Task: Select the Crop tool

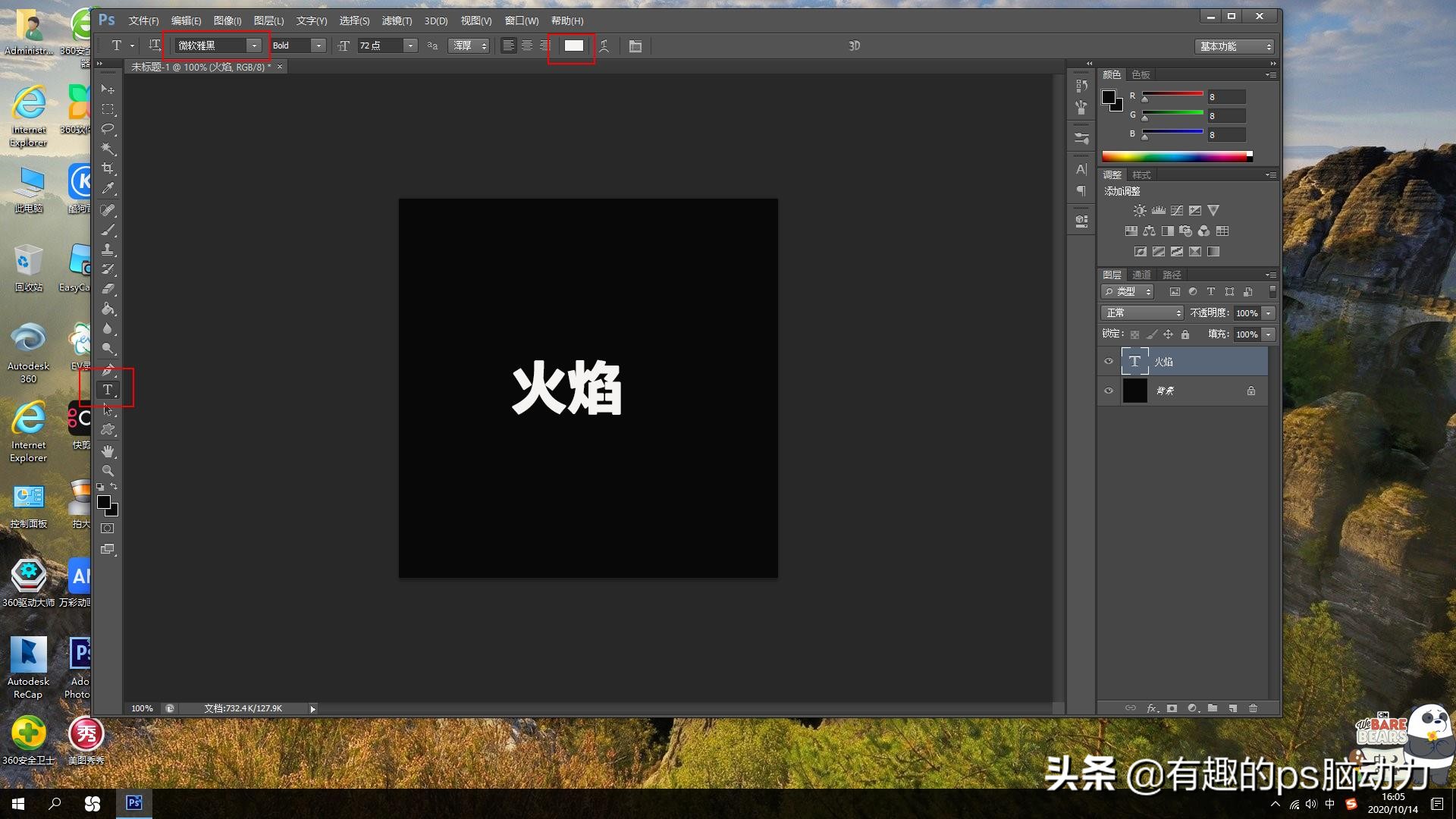Action: [x=108, y=168]
